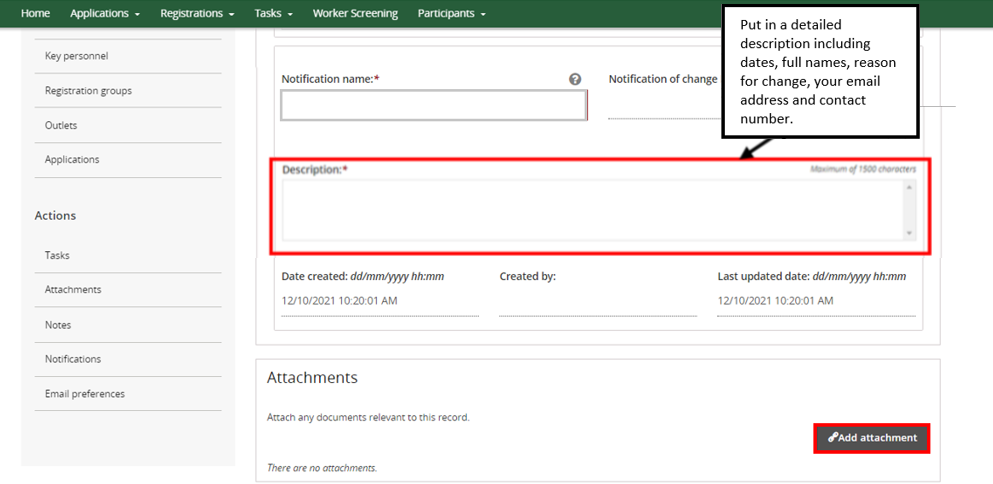Select Key personnel in sidebar
The height and width of the screenshot is (484, 993).
76,56
